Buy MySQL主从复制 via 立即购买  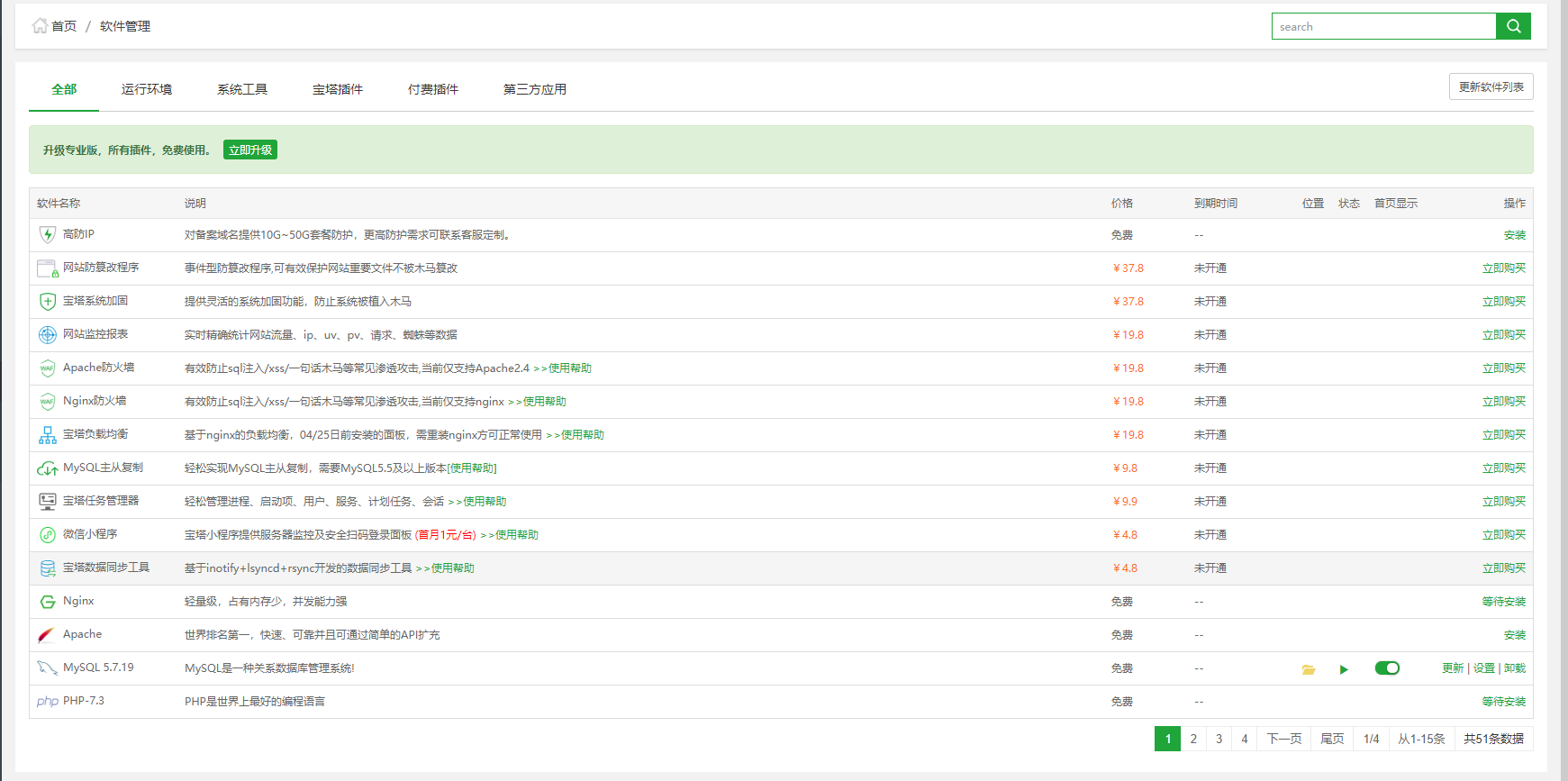point(1504,468)
